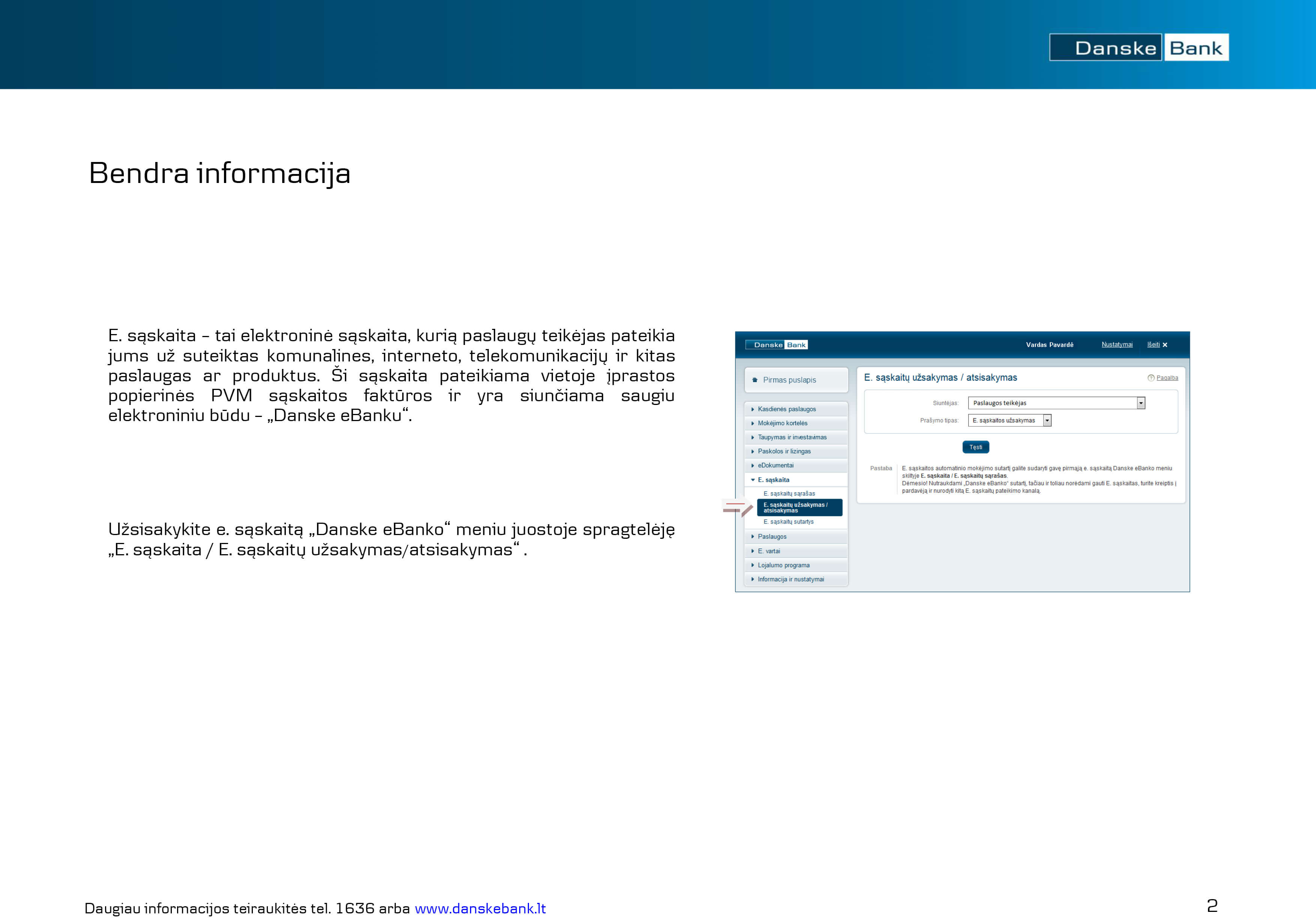1316x922 pixels.
Task: Click the E. sąskaitos užsakymas select field
Action: [1010, 420]
